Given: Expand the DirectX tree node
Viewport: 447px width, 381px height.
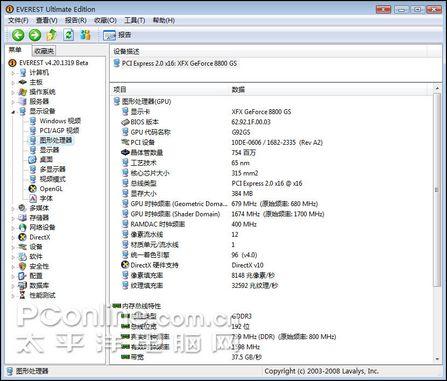Looking at the screenshot, I should 13,238.
